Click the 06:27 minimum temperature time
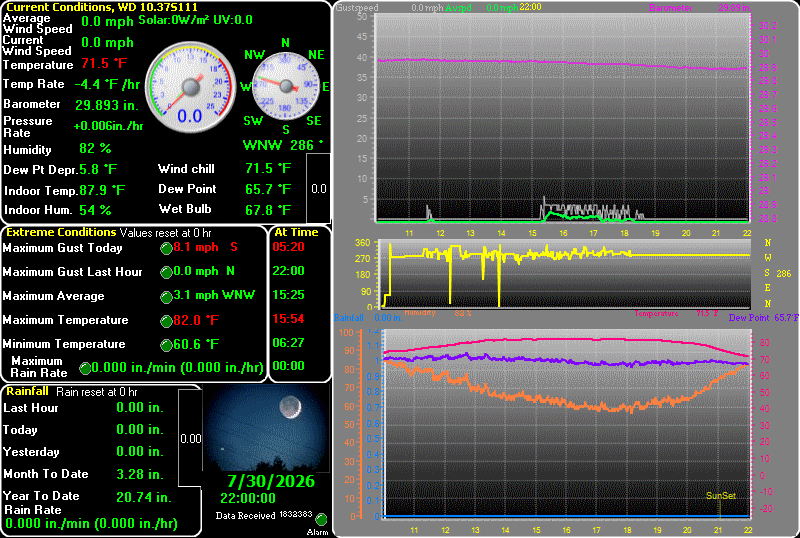800x538 pixels. (288, 343)
